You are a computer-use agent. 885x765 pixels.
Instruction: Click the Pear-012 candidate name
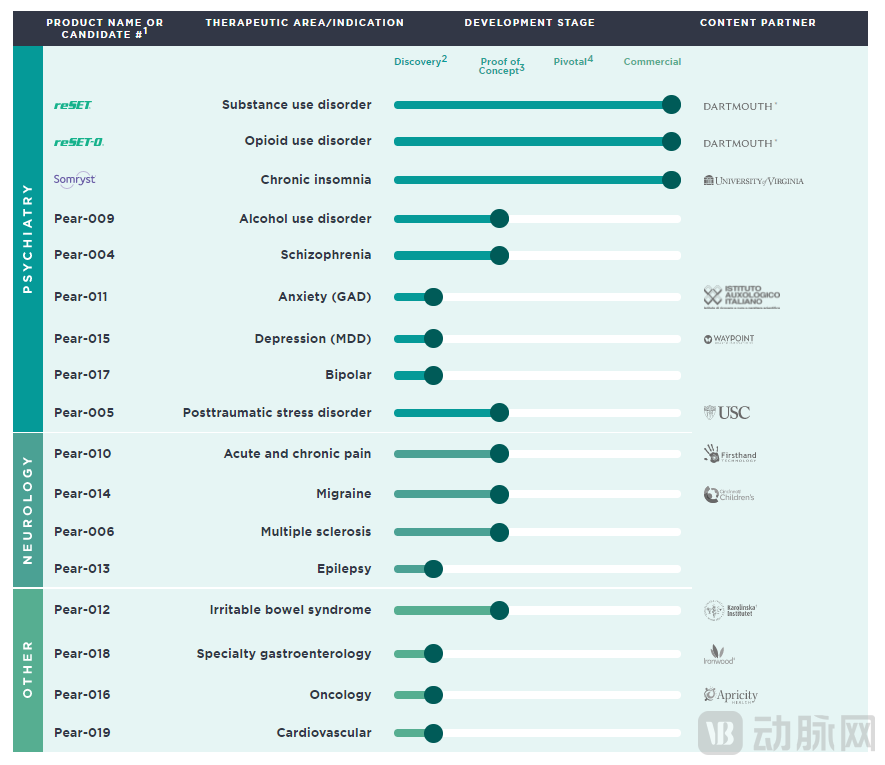click(x=82, y=610)
